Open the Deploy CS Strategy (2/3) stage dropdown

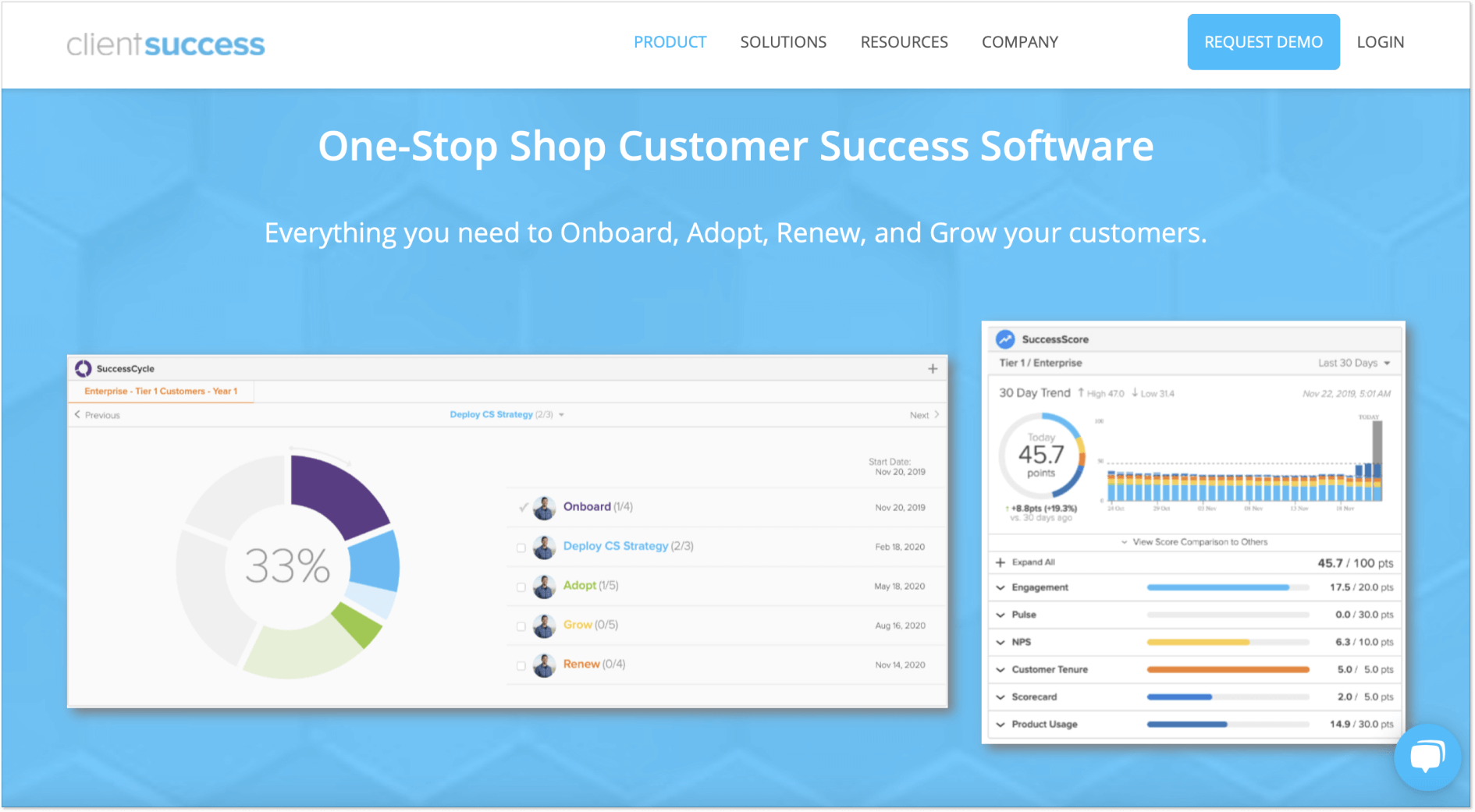tap(506, 414)
